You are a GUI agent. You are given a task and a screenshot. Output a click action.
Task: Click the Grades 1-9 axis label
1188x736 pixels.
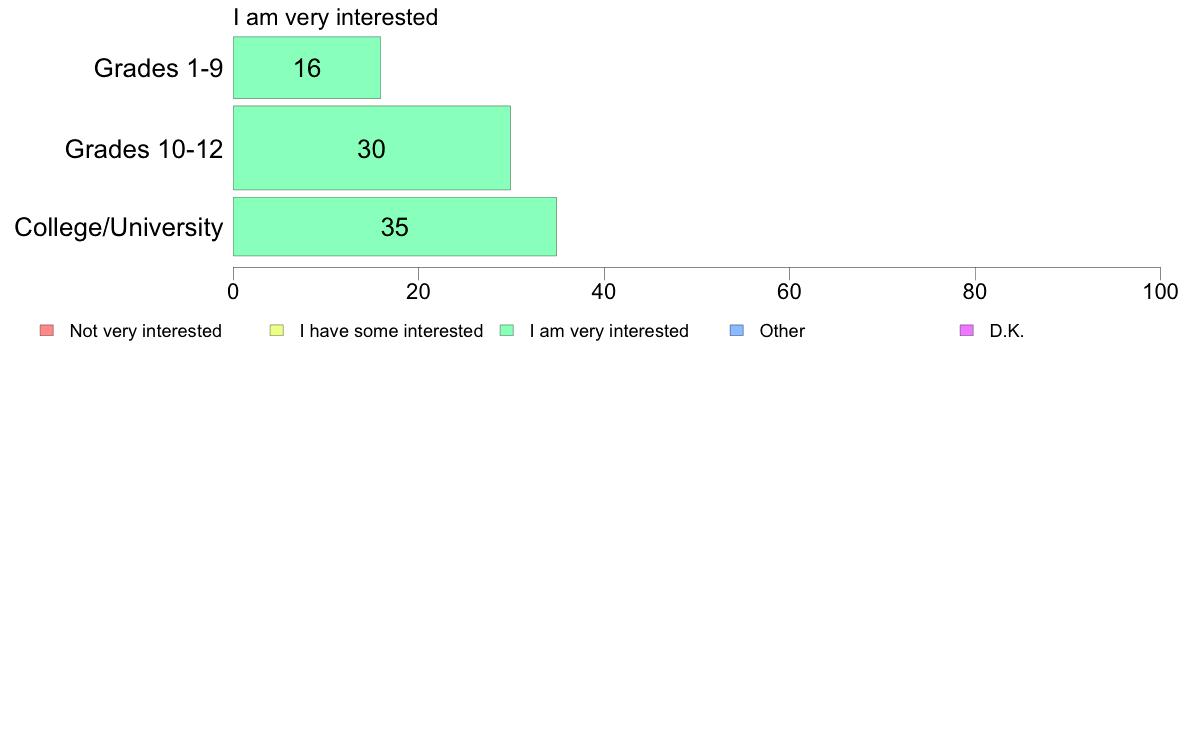coord(158,68)
